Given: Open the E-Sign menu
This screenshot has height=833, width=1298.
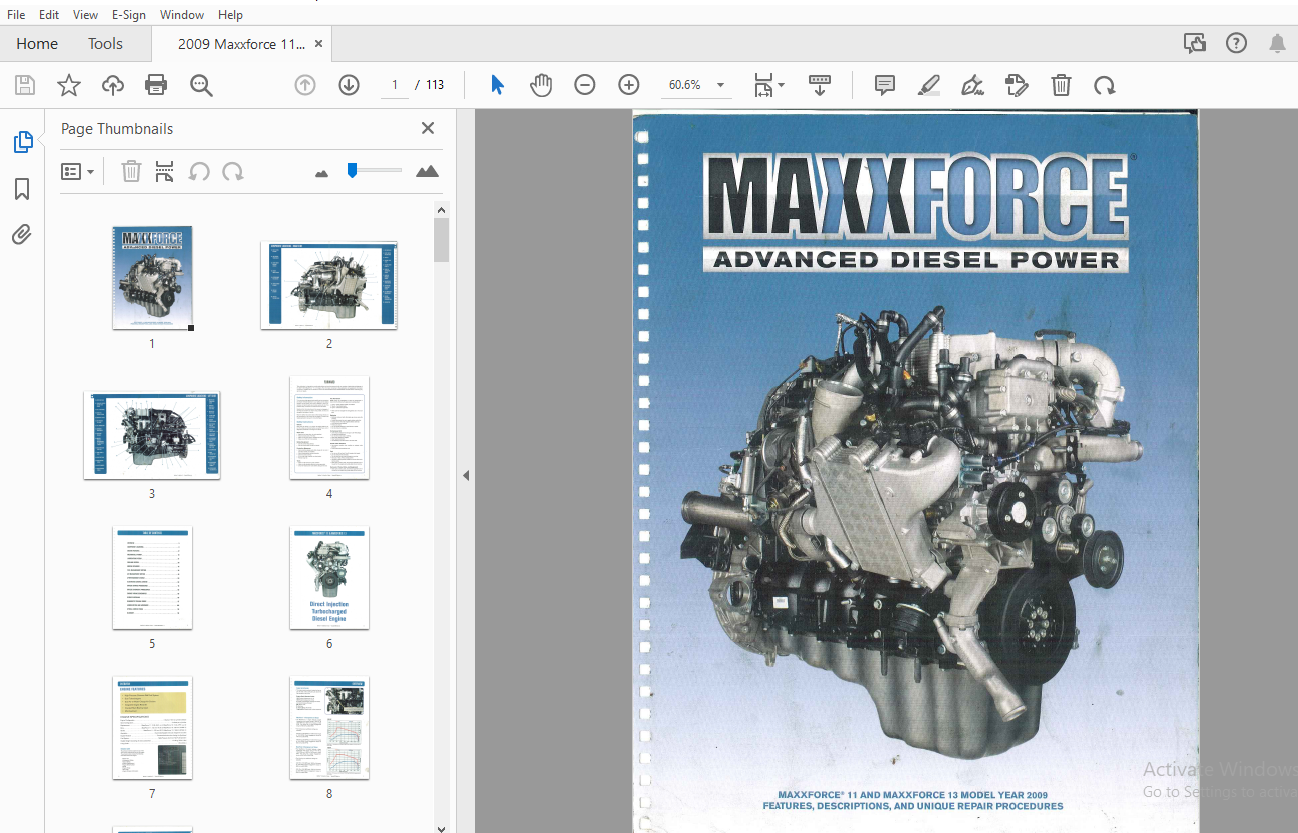Looking at the screenshot, I should 128,15.
